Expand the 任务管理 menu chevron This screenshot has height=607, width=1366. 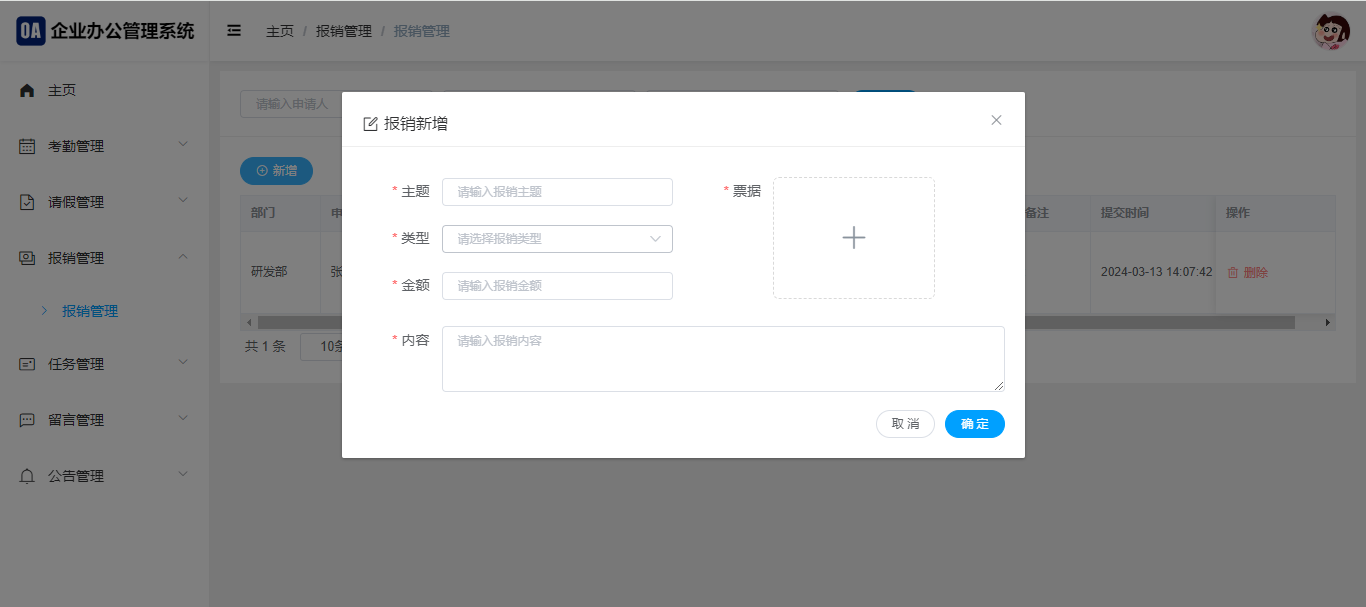pos(183,363)
